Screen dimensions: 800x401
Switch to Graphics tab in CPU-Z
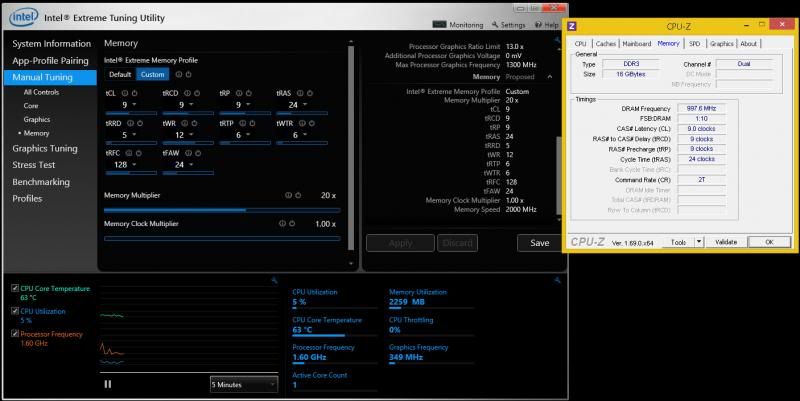[721, 44]
